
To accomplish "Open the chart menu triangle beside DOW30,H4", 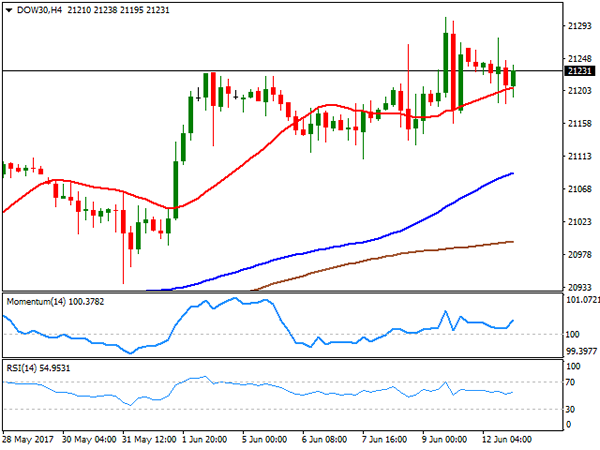I will 9,10.
